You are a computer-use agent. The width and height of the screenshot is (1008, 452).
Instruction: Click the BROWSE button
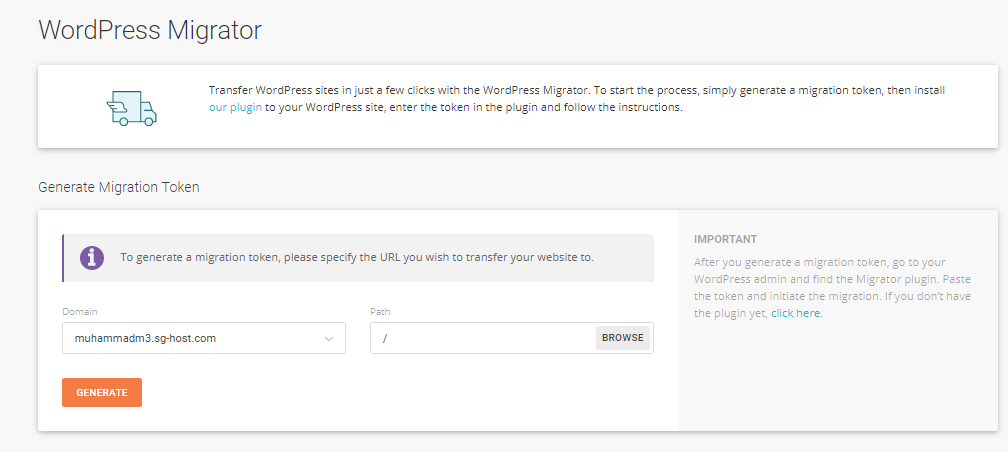[623, 338]
